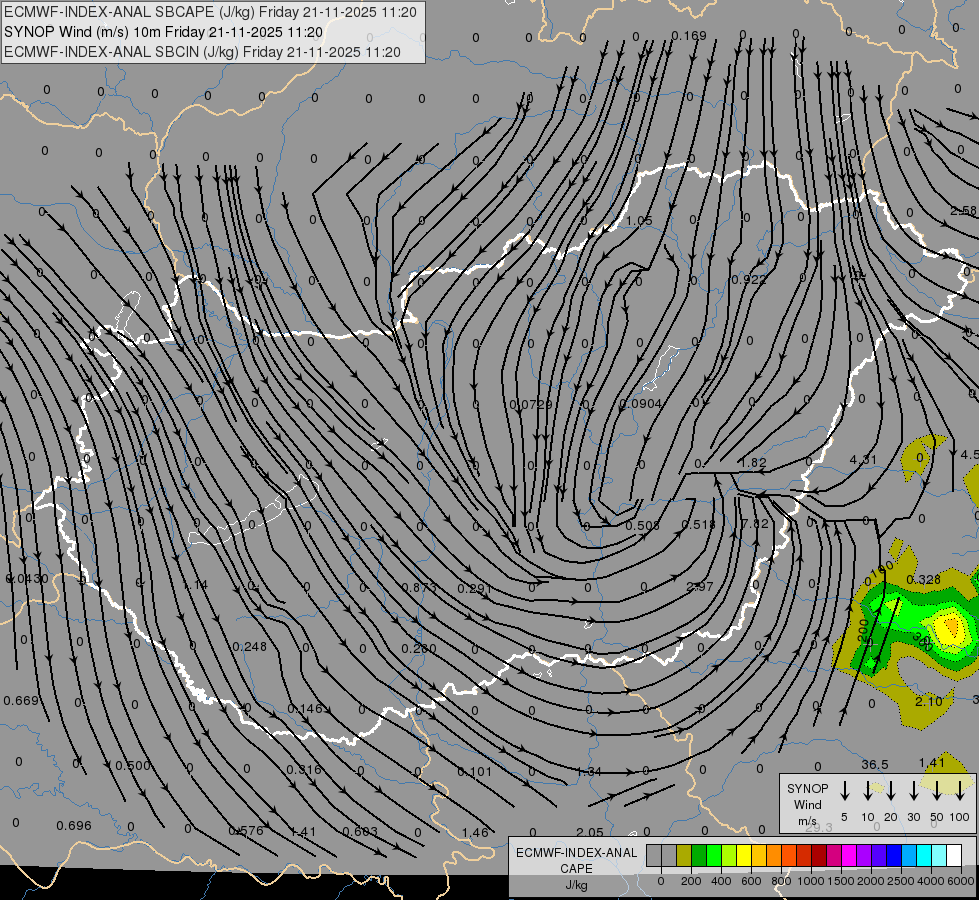Click the '0.316' value on the map
Viewport: 979px width, 900px height.
click(304, 769)
